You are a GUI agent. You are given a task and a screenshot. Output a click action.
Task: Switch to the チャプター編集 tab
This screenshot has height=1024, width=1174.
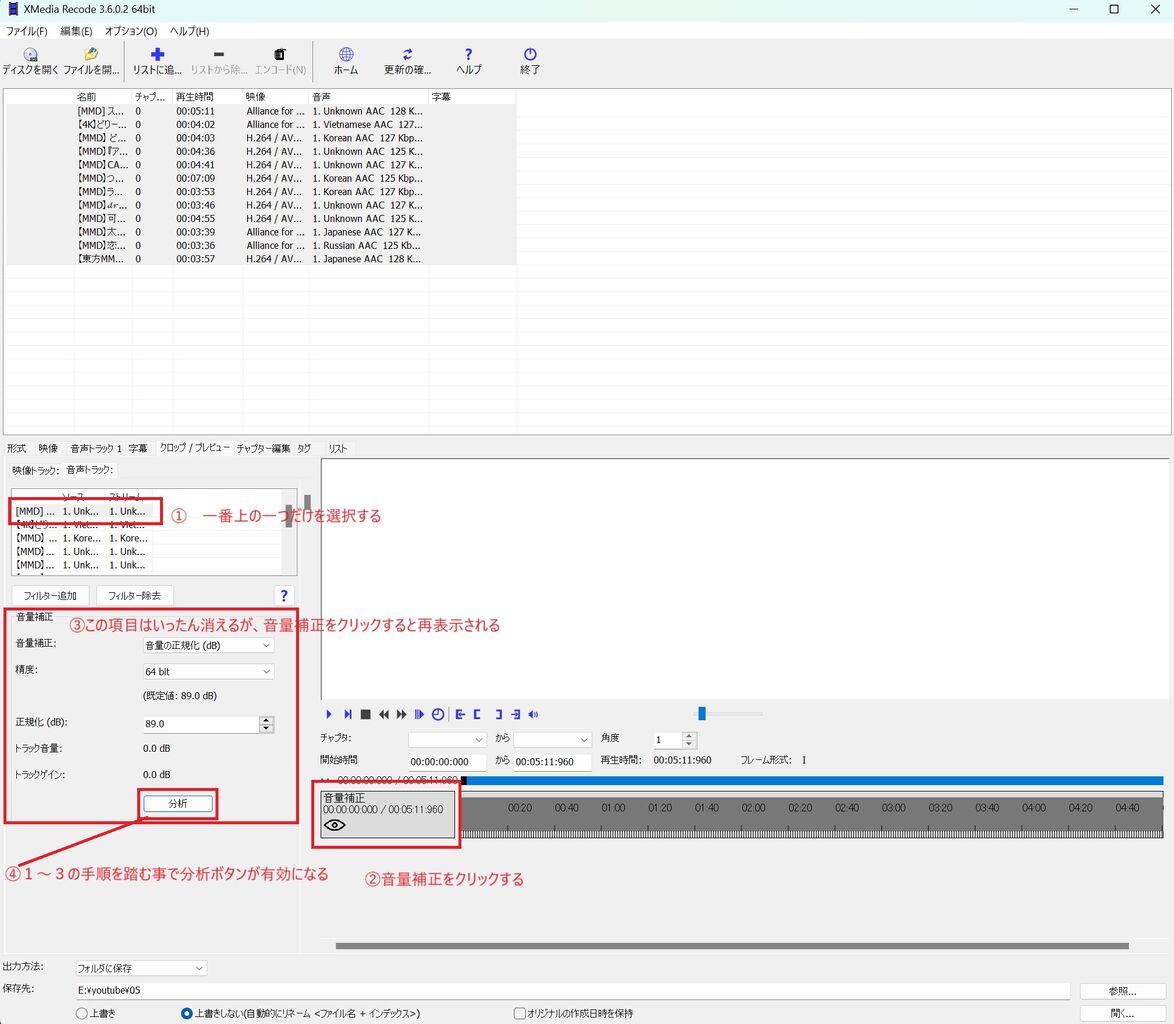263,448
